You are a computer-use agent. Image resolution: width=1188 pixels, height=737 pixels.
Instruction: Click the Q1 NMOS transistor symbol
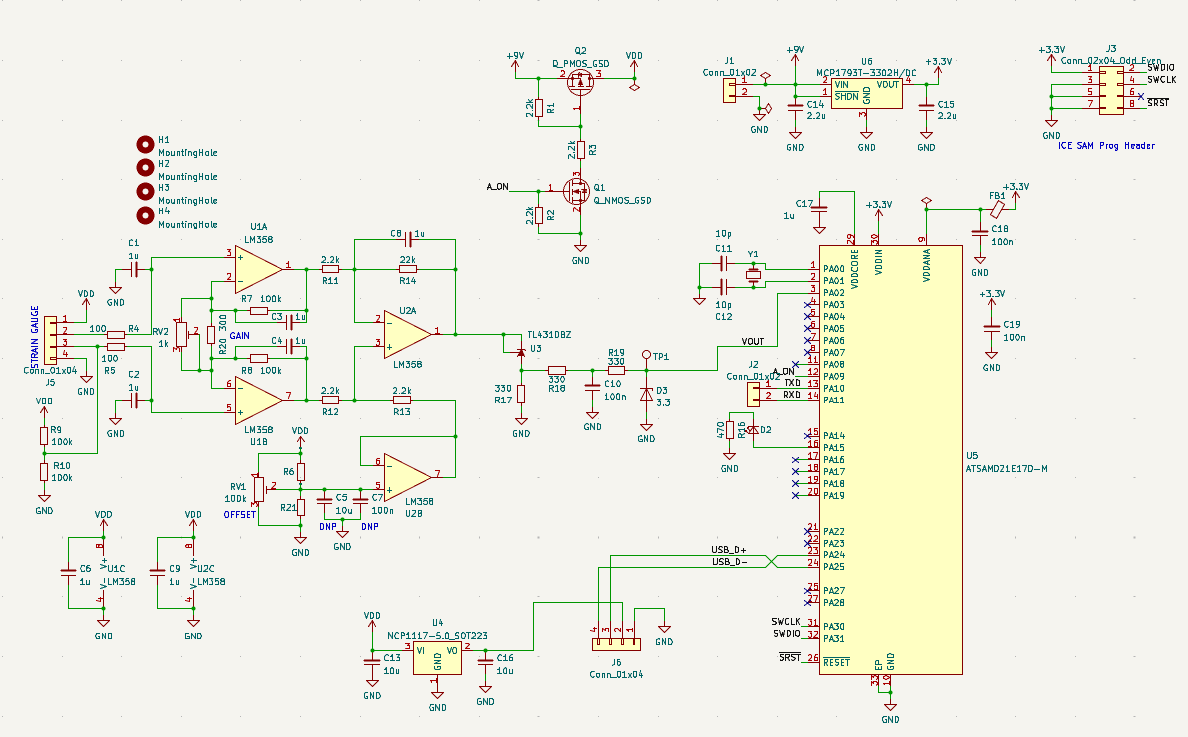[578, 190]
